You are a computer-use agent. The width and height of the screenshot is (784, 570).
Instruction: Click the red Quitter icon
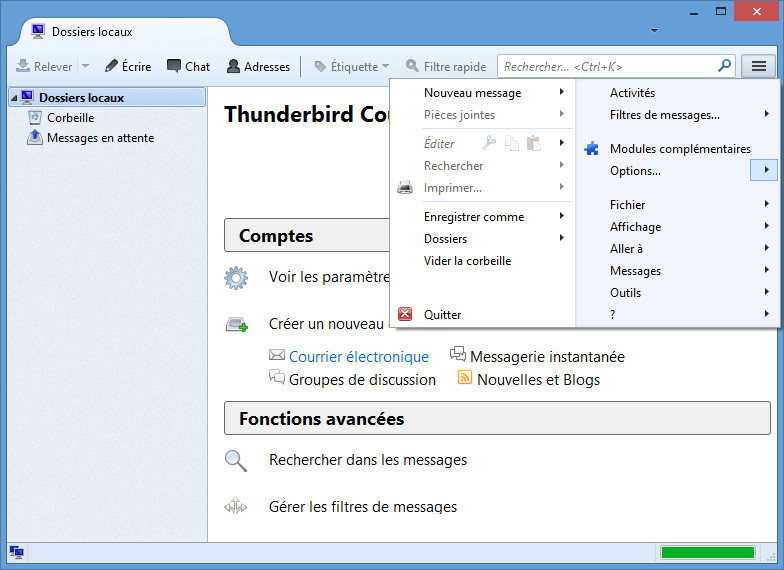point(405,314)
